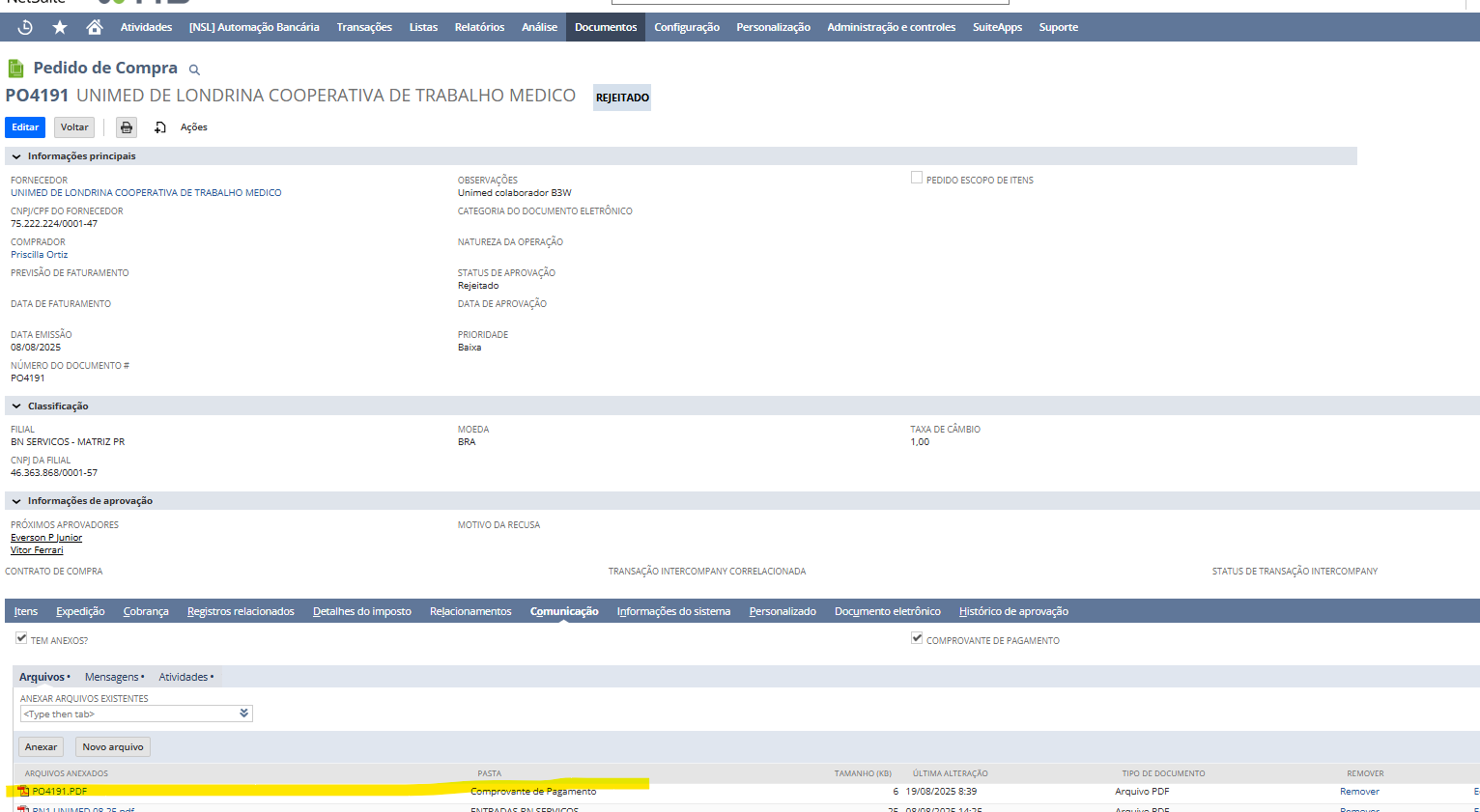
Task: Click the search magnifier beside Pedido de Compra
Action: click(194, 70)
